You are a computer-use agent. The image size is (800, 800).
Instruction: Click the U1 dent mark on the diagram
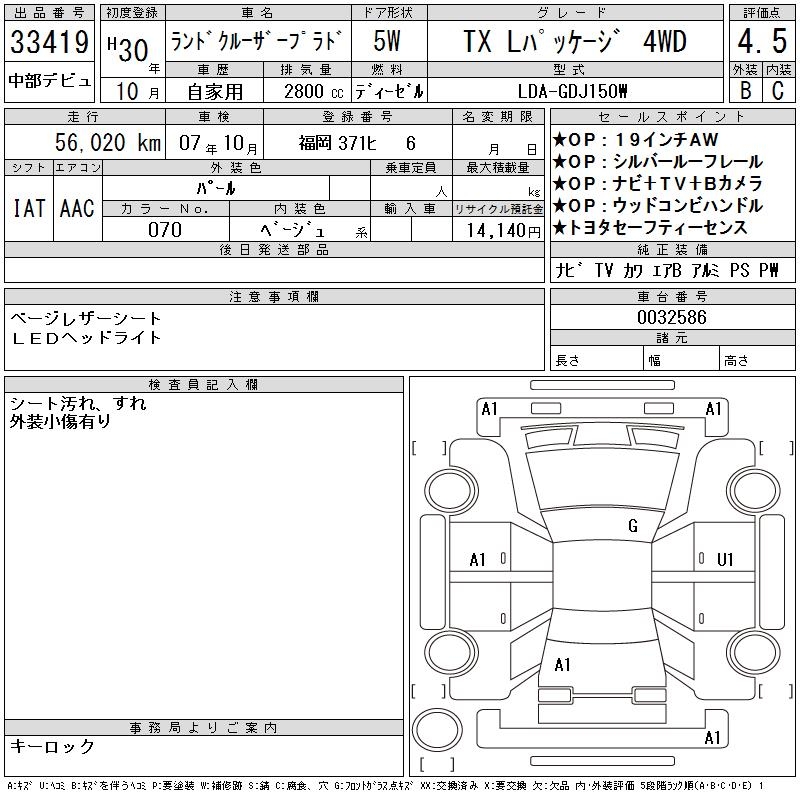[725, 559]
